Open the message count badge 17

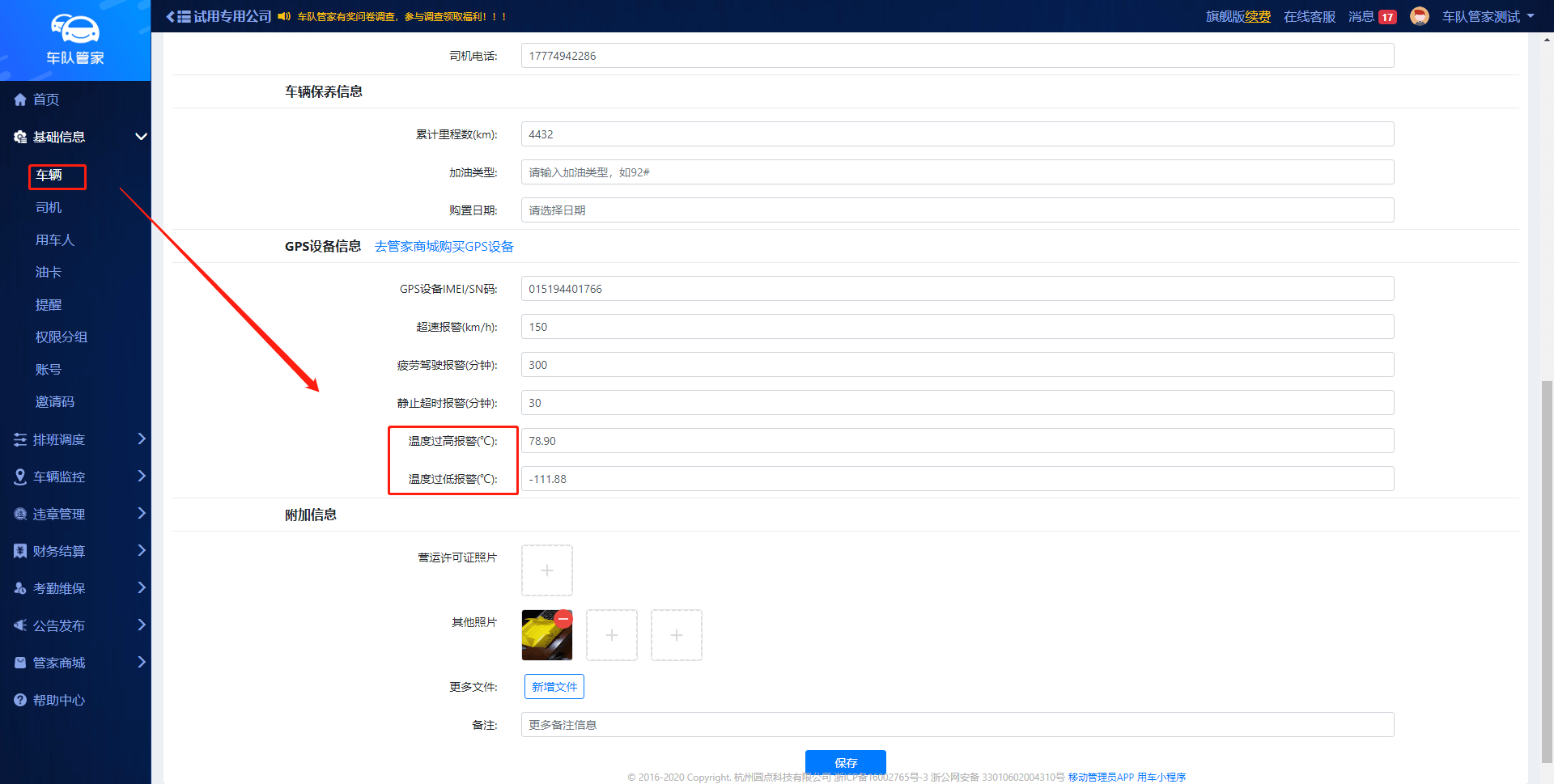click(x=1387, y=17)
